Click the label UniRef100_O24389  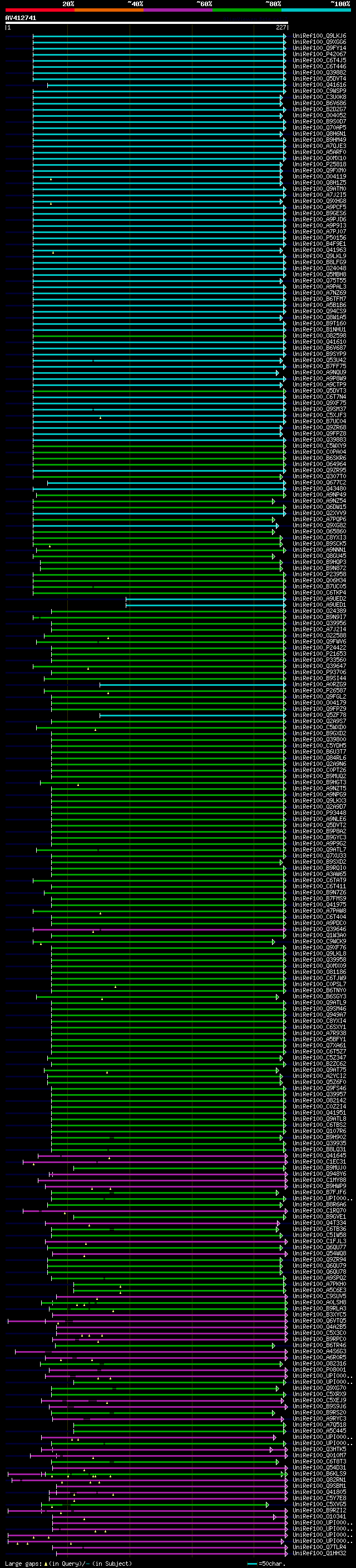pos(319,611)
